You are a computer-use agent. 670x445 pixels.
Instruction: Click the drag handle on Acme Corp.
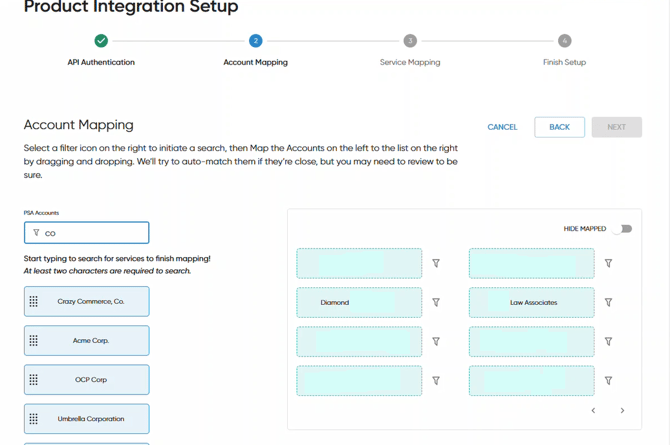click(x=34, y=341)
